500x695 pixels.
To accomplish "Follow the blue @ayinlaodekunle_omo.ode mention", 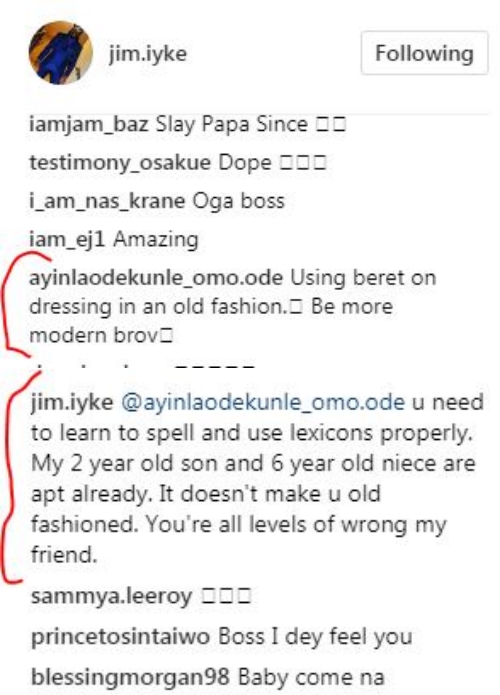I will [x=263, y=402].
